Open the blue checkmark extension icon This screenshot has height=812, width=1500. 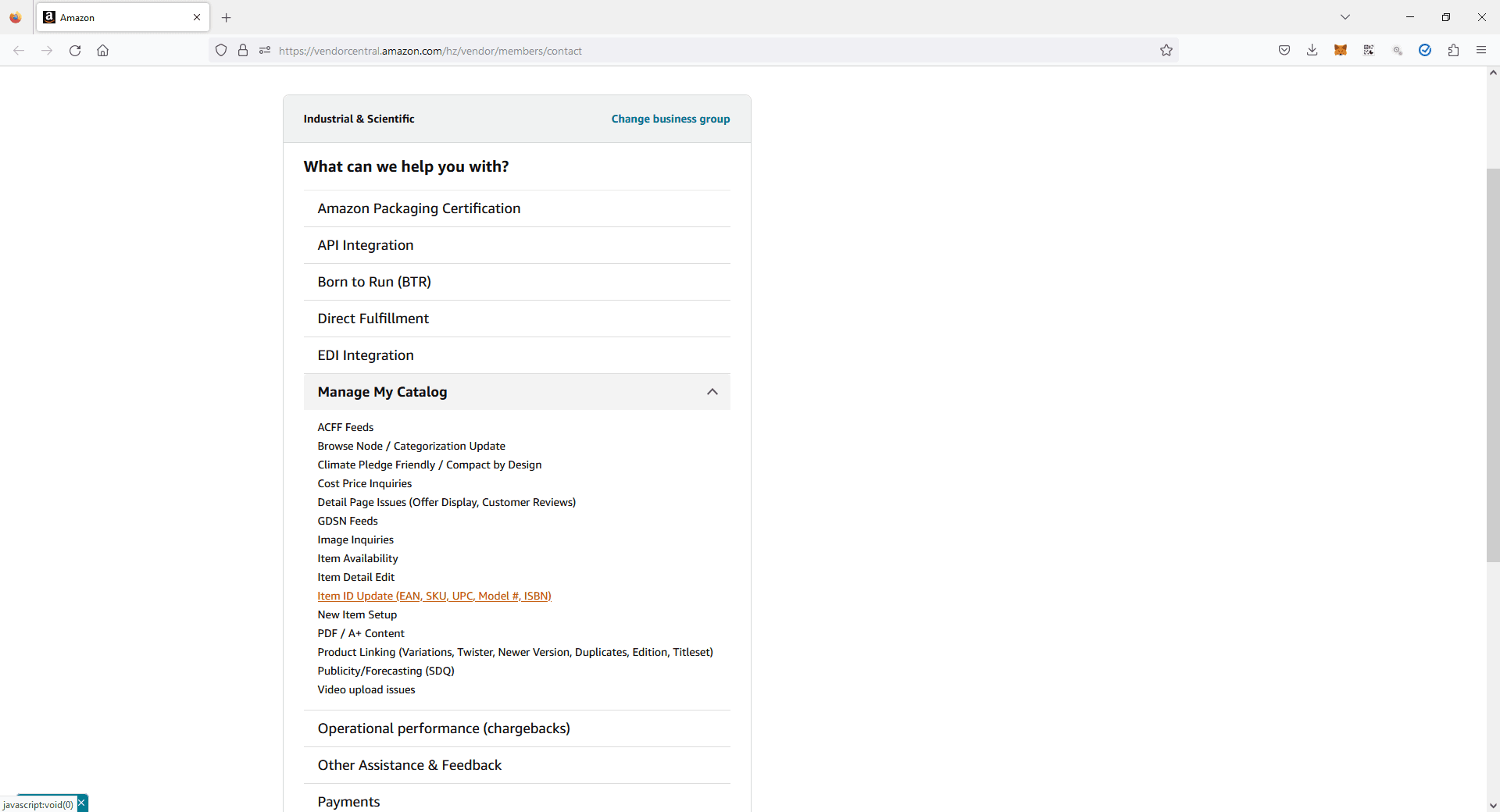1425,51
